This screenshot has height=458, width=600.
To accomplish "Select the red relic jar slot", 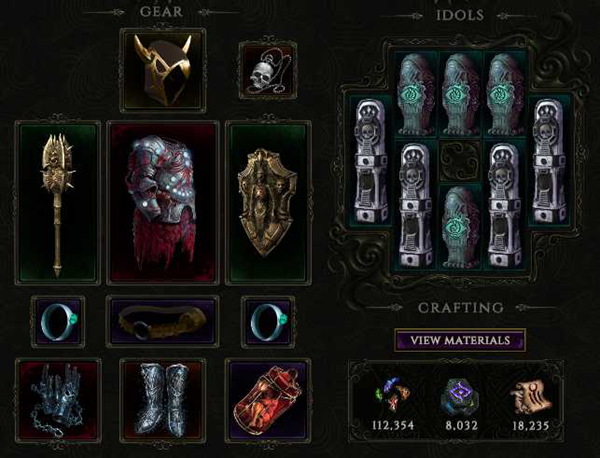I will [x=268, y=400].
